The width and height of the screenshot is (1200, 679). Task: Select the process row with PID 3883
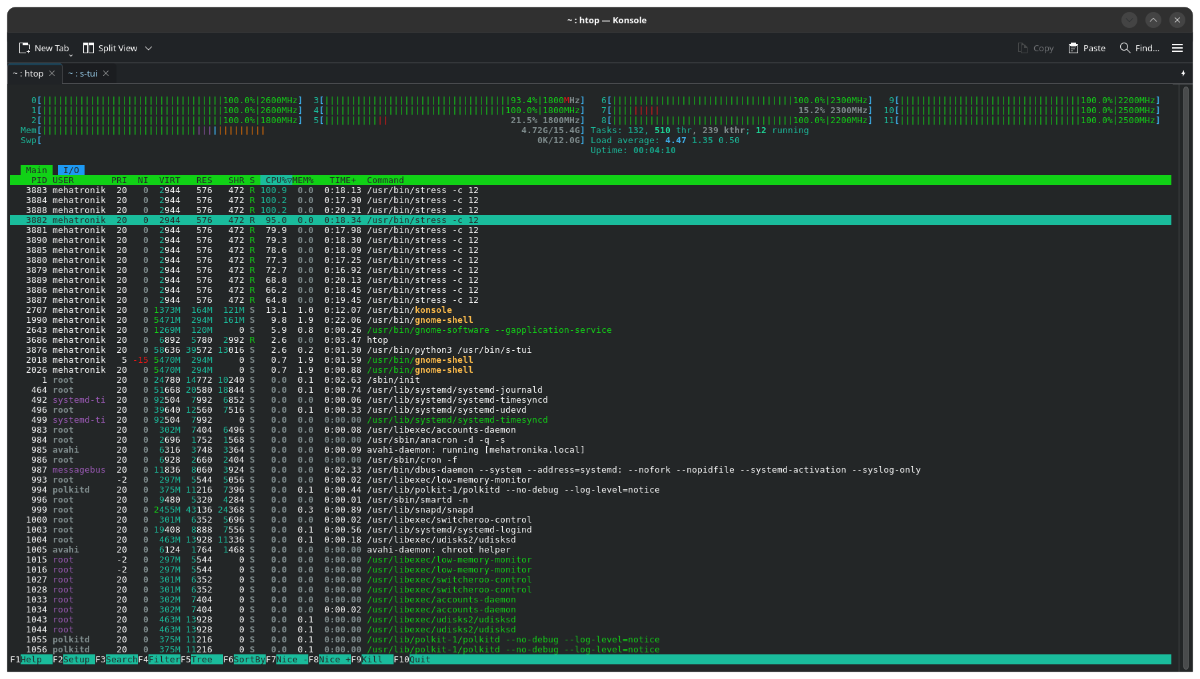point(590,190)
